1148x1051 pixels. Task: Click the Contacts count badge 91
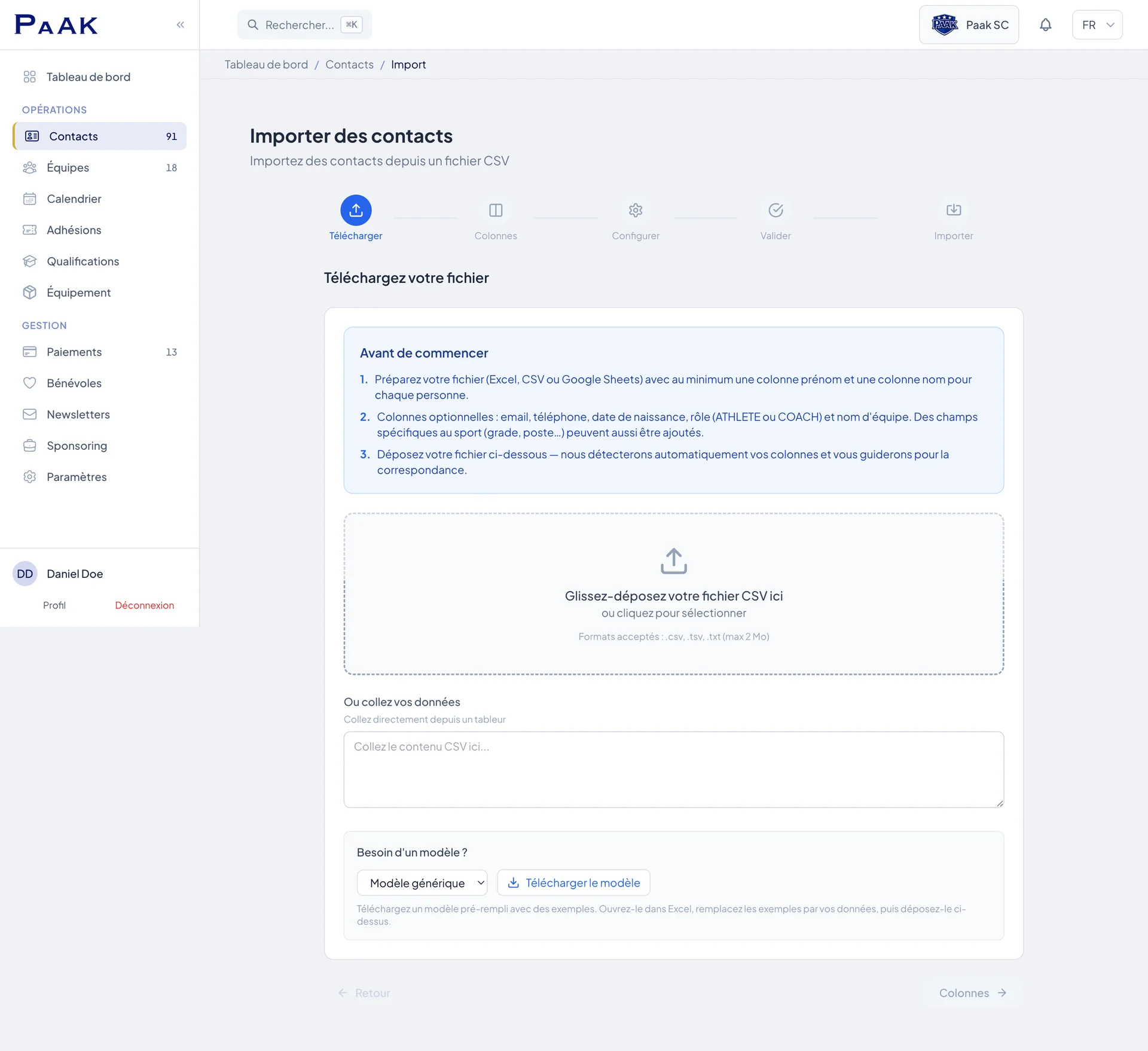(172, 136)
